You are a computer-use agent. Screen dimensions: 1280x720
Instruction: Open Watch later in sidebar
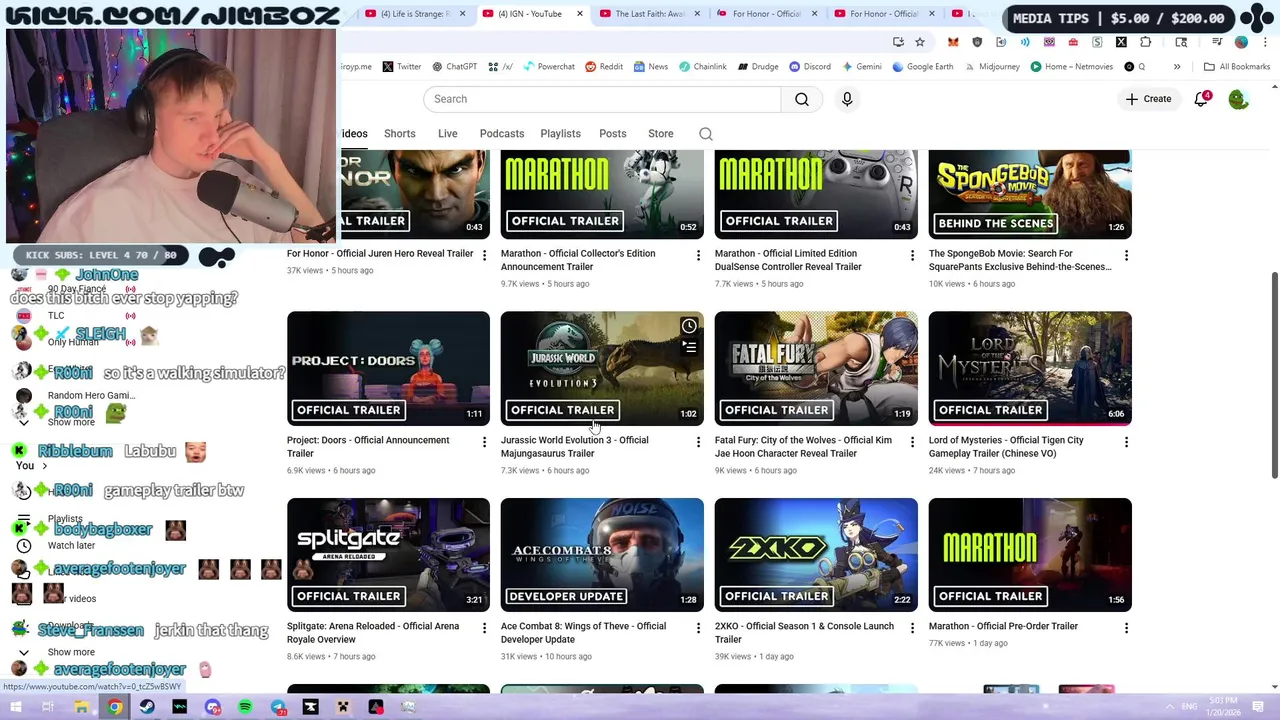click(x=70, y=546)
